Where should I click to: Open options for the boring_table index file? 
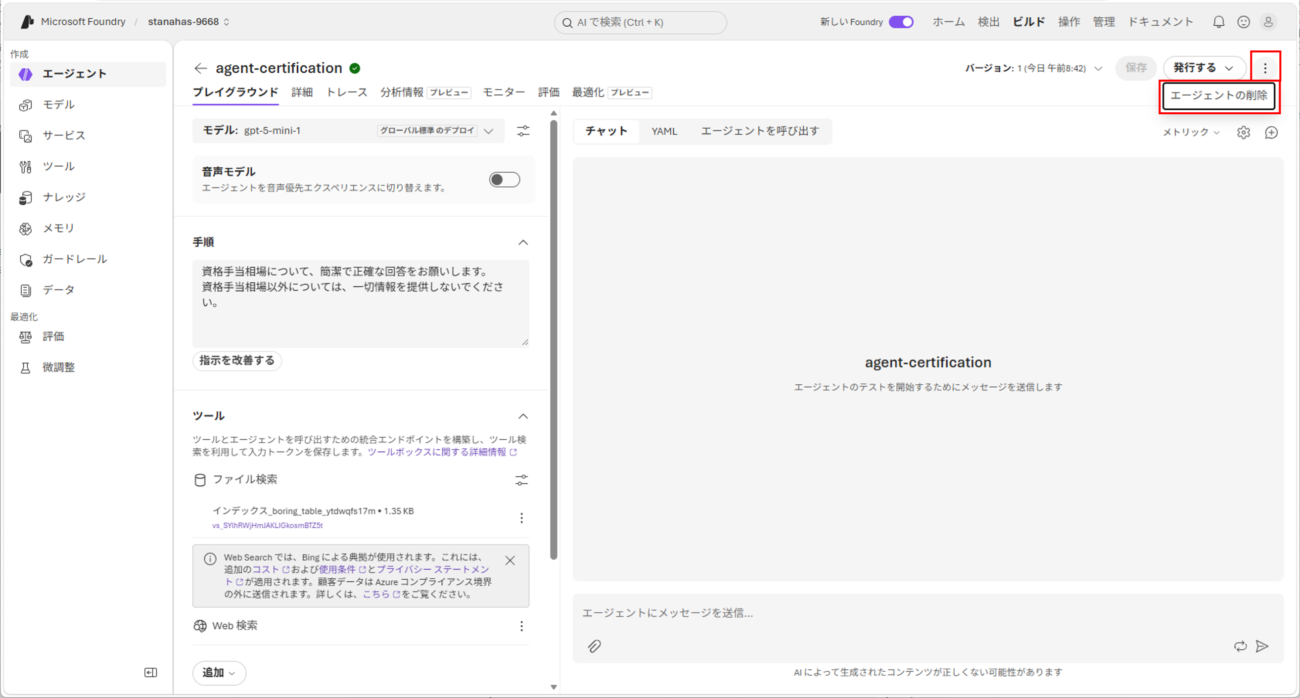[521, 518]
